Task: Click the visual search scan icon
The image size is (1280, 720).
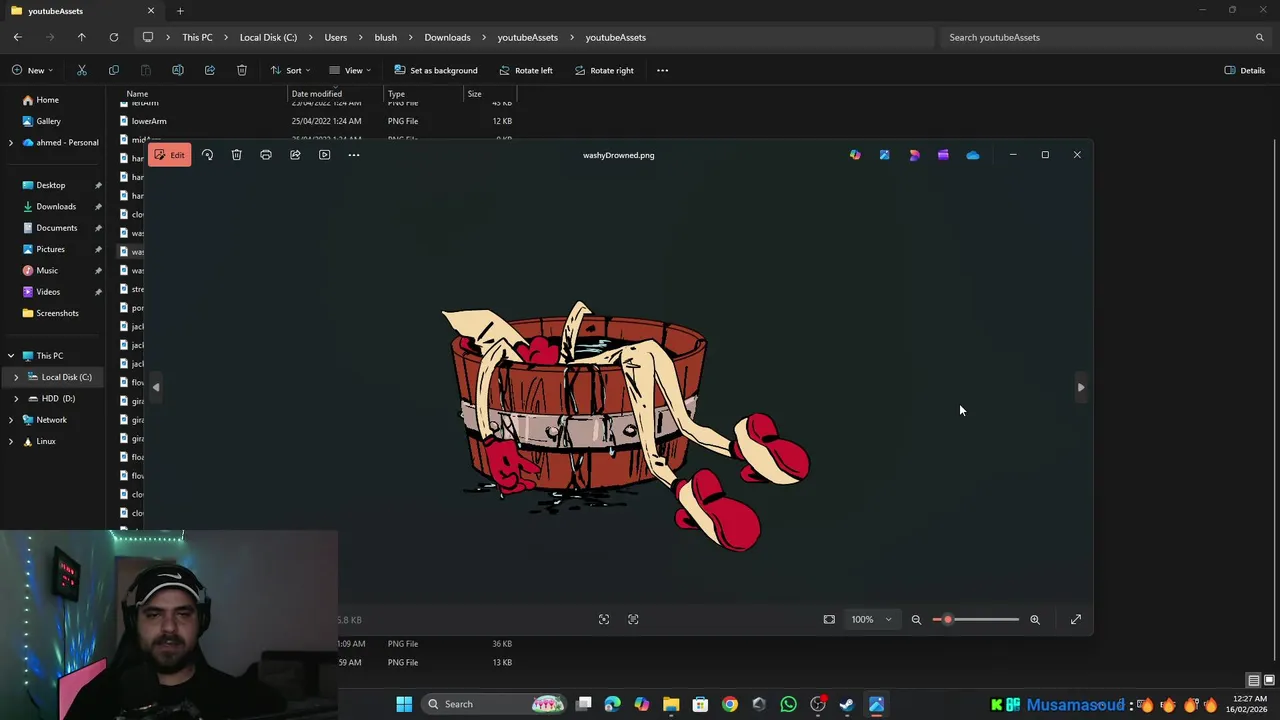Action: 604,620
